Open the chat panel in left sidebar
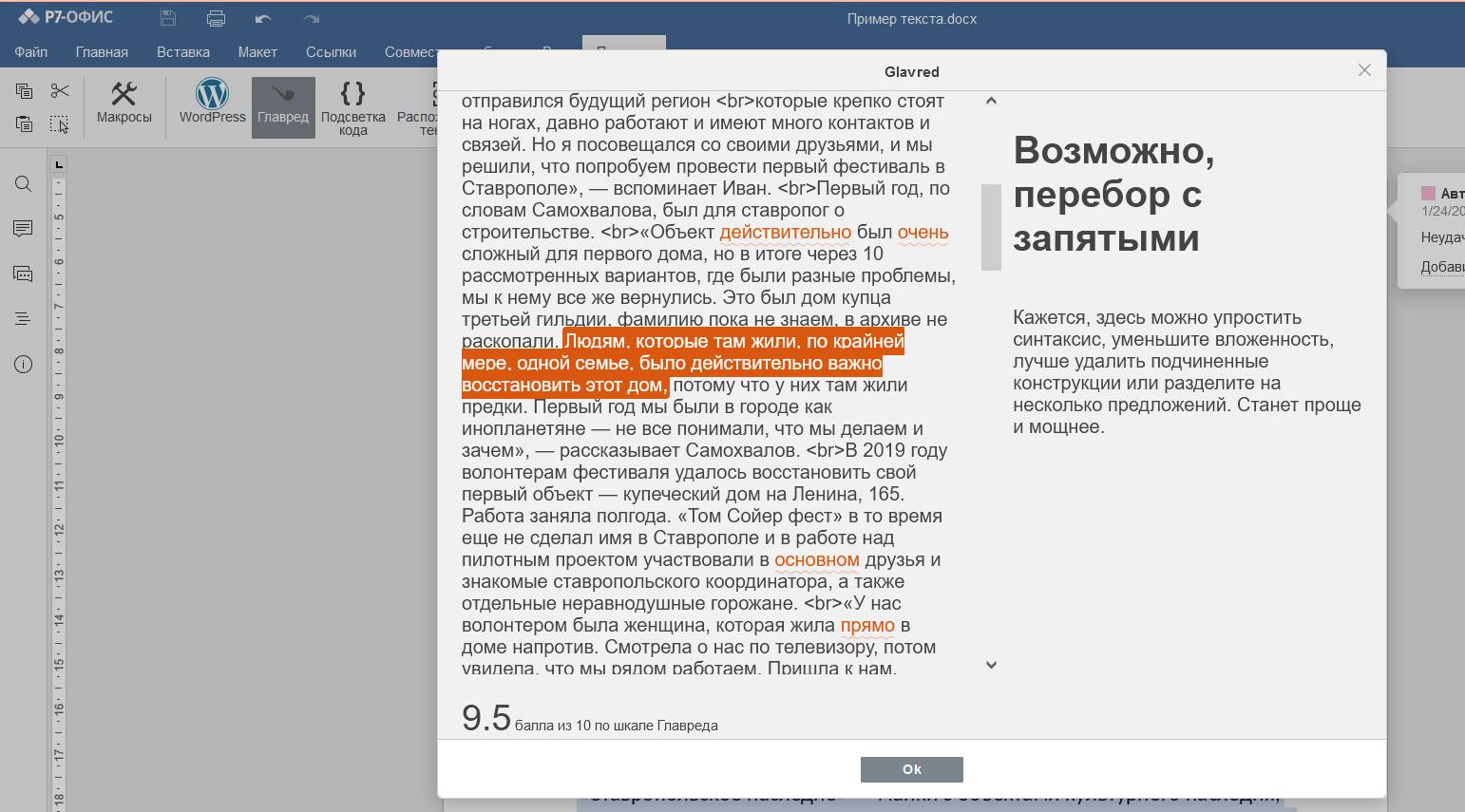Screen dimensions: 1465x812 click(x=24, y=274)
